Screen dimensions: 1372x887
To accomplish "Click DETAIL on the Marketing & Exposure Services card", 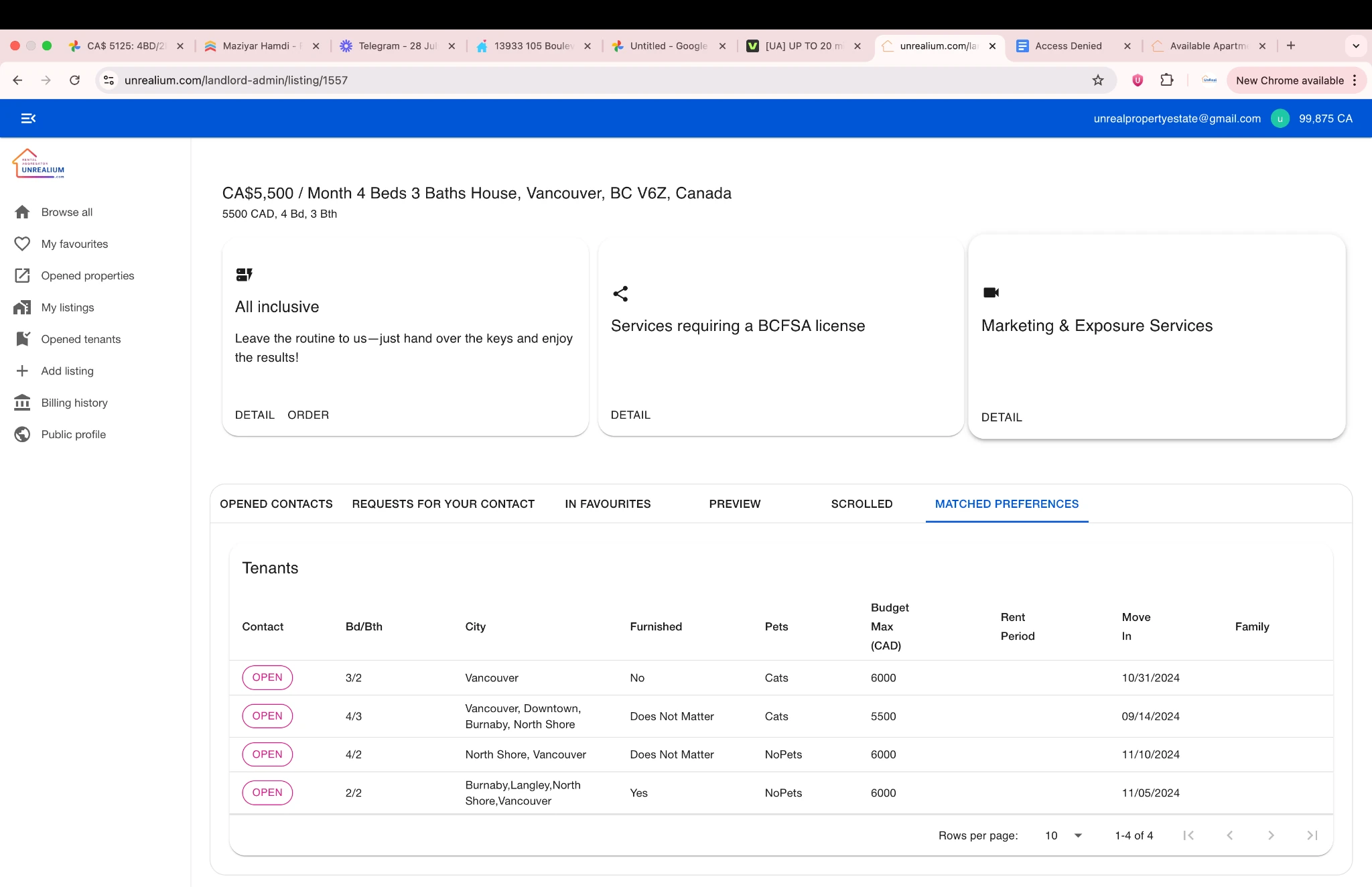I will [x=1001, y=417].
